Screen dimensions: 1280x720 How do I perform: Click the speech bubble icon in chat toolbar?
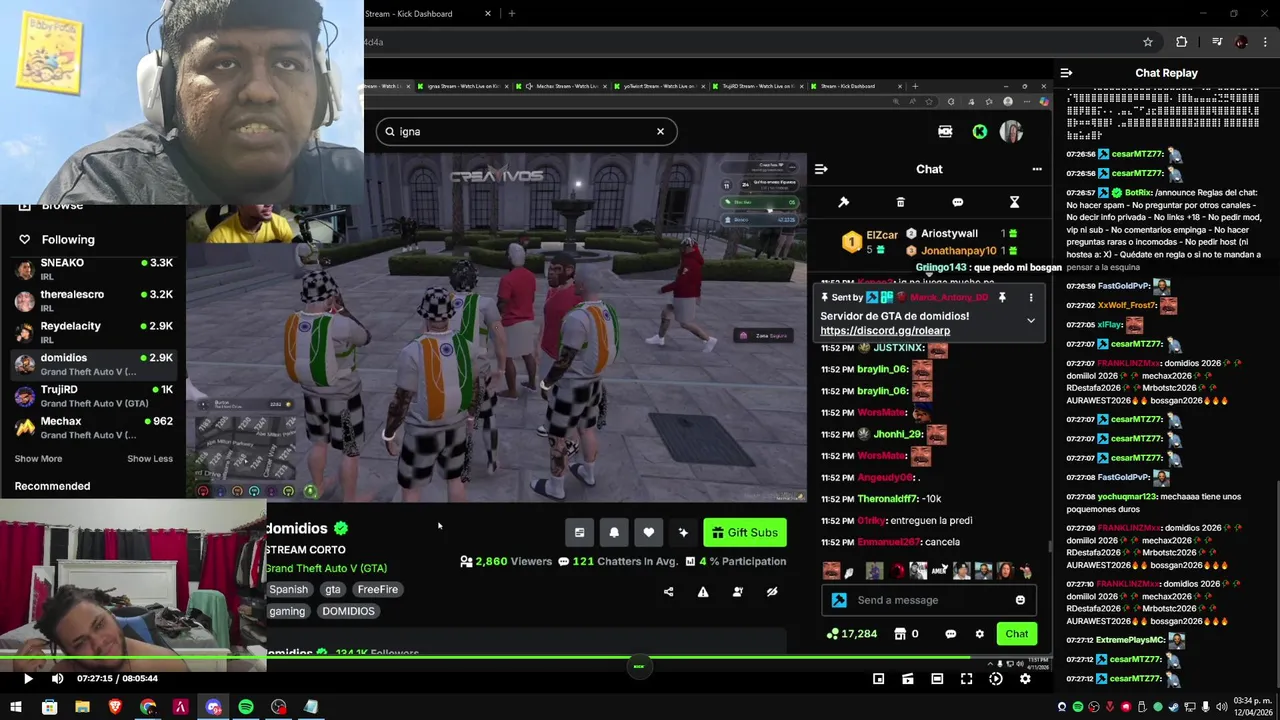click(957, 202)
